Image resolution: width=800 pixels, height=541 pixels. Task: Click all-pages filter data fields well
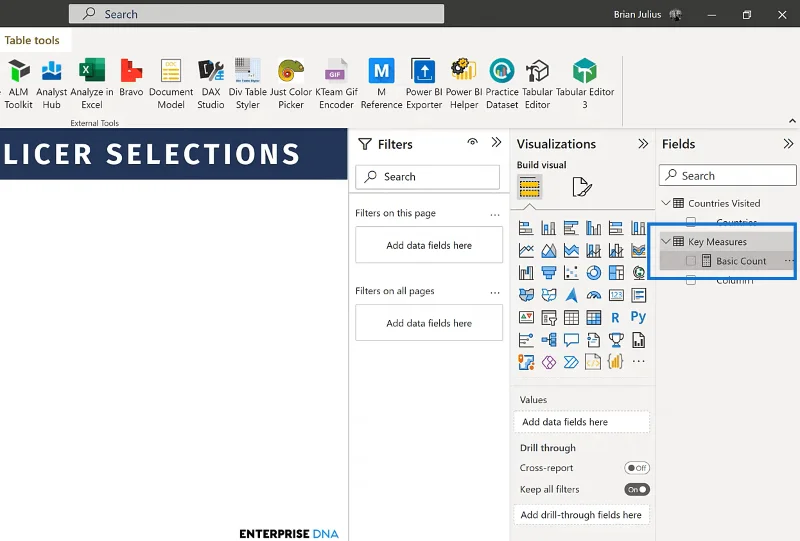429,323
